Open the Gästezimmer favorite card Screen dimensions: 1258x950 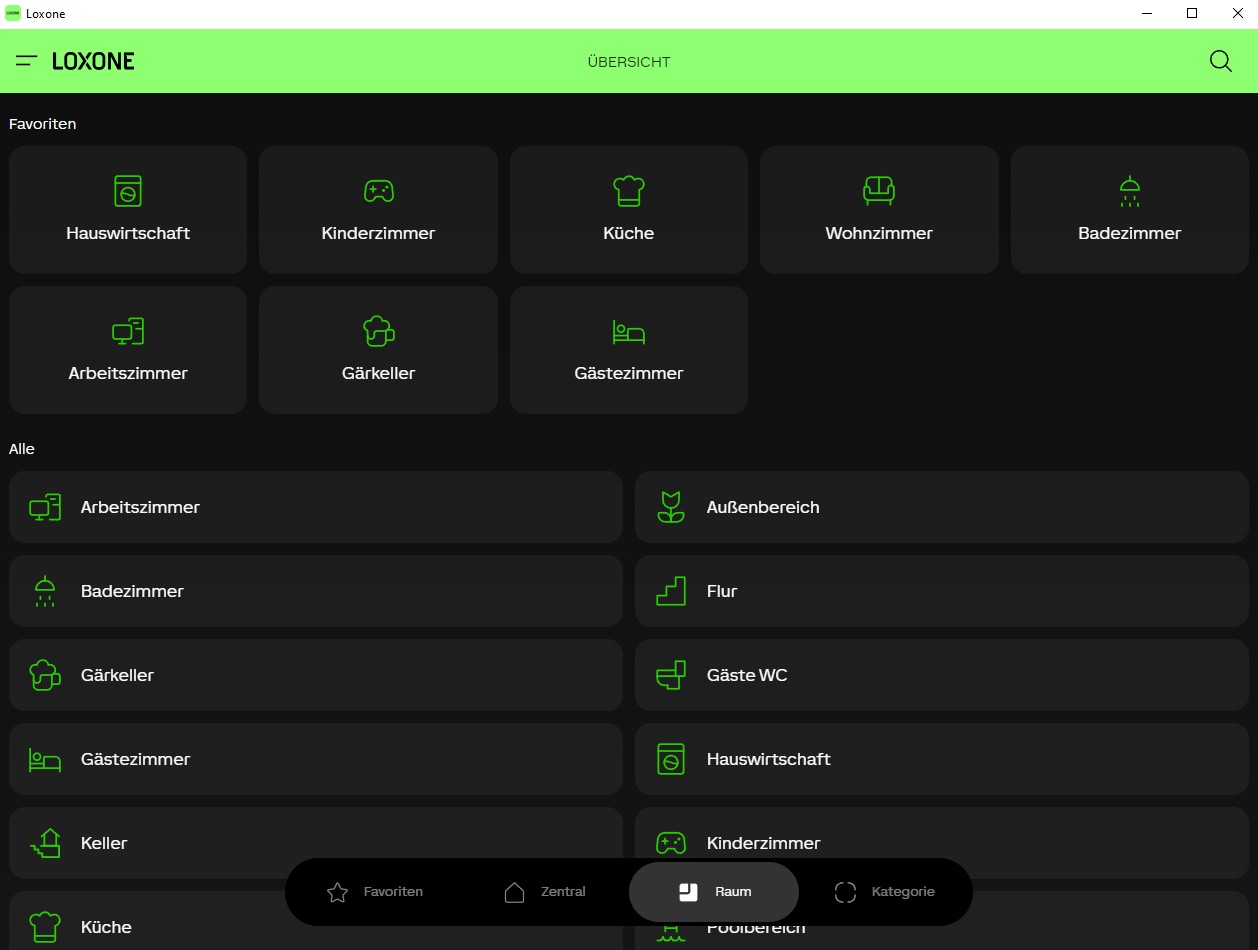coord(629,350)
